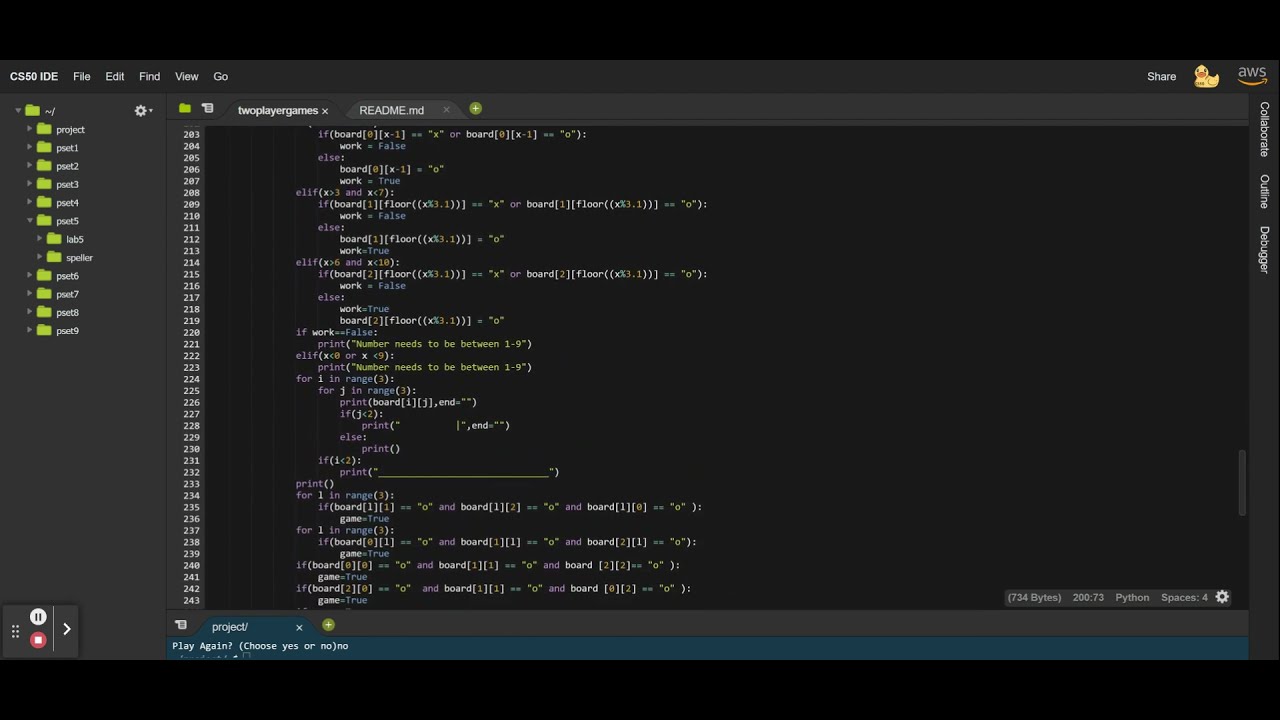Select the speller folder
Viewport: 1280px width, 720px height.
tap(79, 258)
